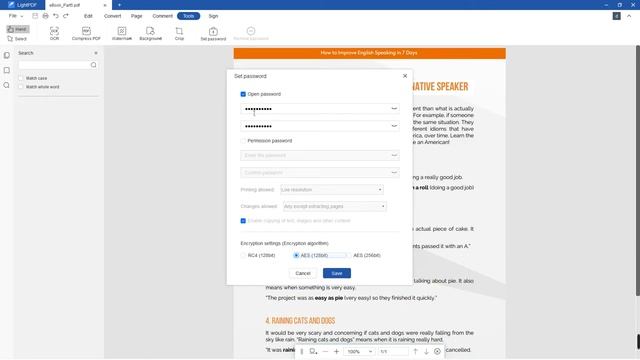Zoom out with the minus icon
Image resolution: width=640 pixels, height=360 pixels.
[x=325, y=351]
